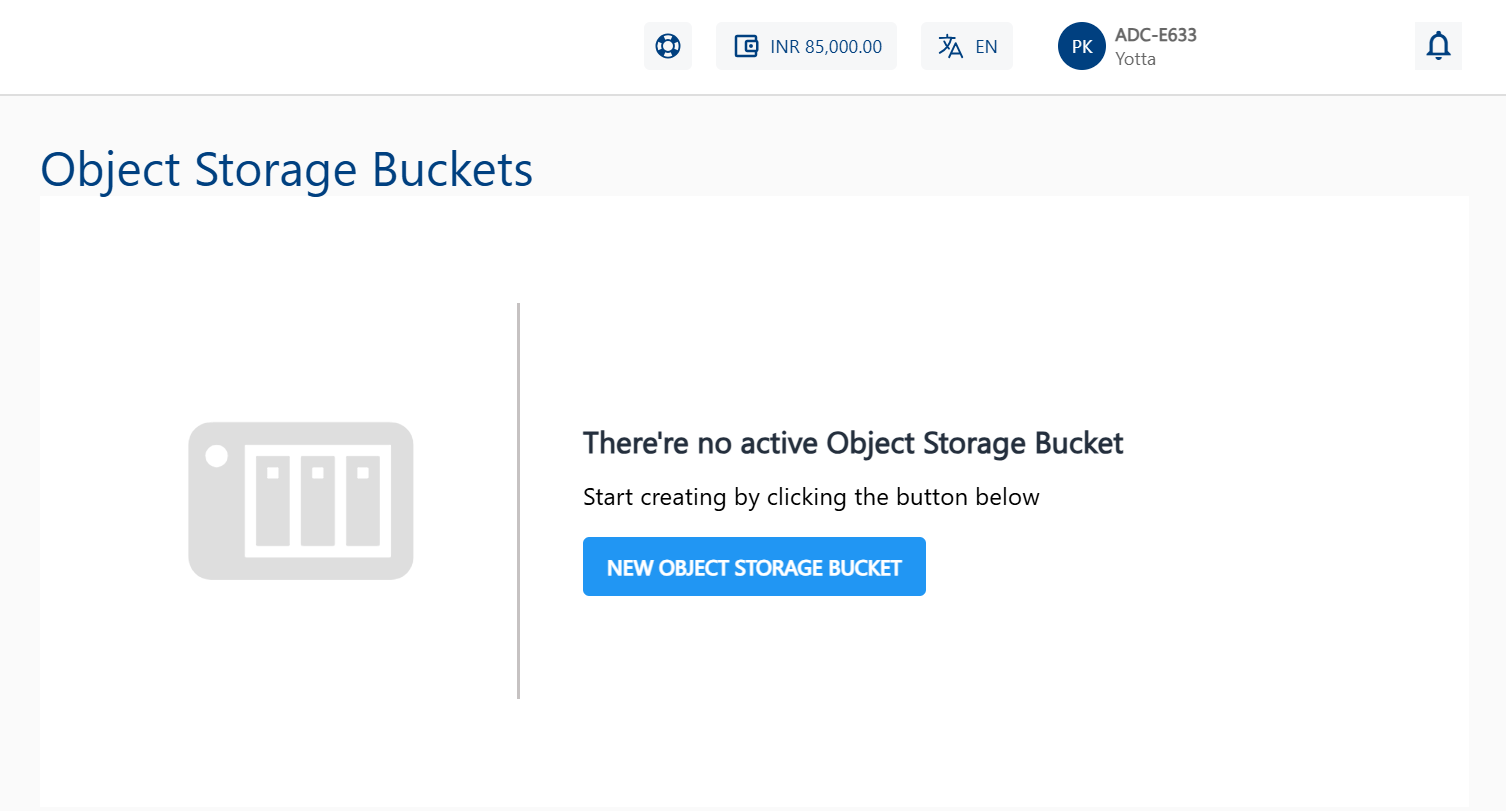Click the INR 85,000.00 credit balance

click(x=825, y=46)
